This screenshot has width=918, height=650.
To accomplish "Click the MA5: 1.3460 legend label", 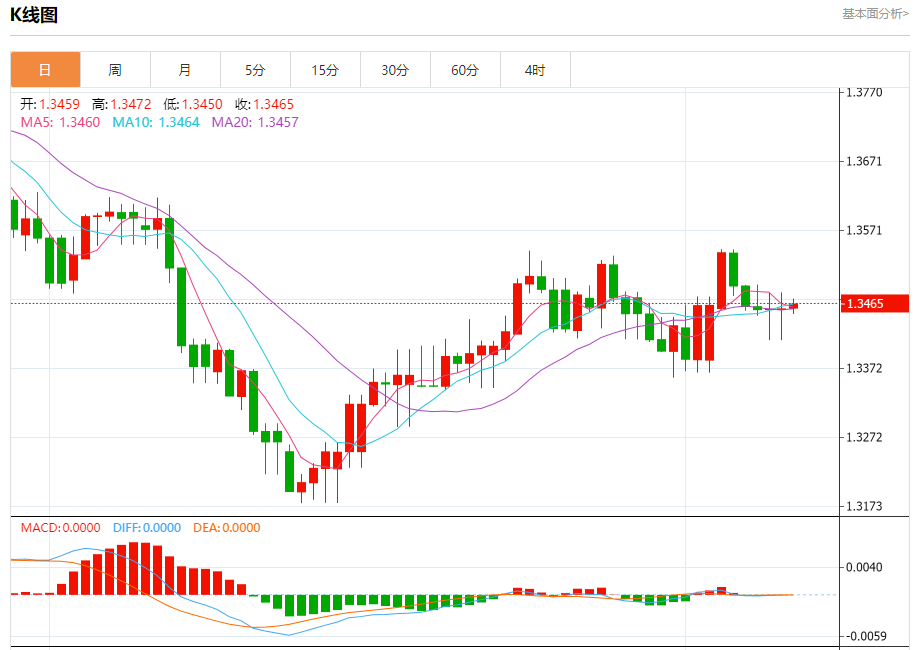I will tap(60, 122).
